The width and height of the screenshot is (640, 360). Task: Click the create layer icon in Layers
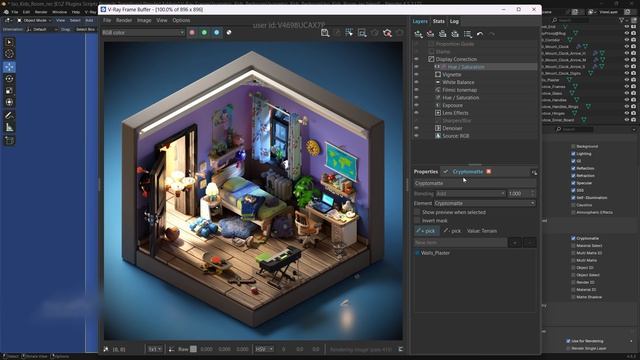click(x=418, y=34)
